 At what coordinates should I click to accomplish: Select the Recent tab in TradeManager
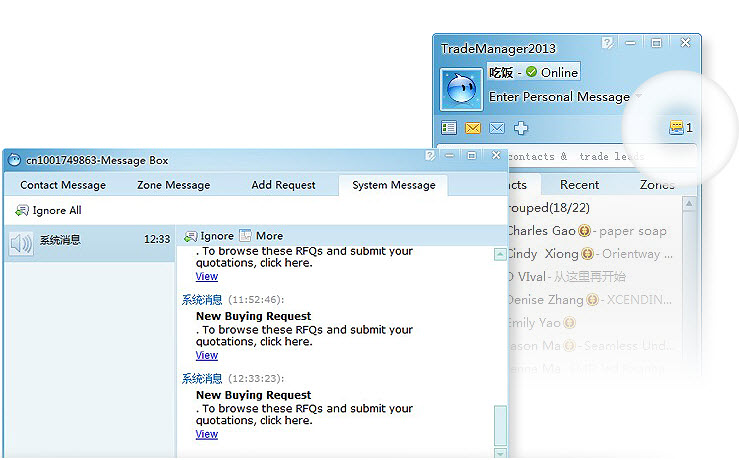[x=579, y=185]
